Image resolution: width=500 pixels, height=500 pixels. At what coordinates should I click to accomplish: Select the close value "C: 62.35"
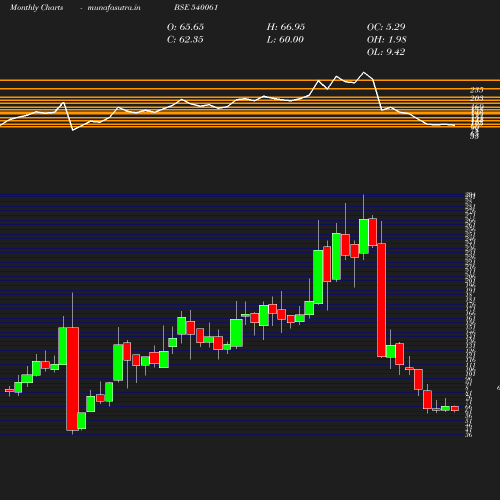point(185,40)
